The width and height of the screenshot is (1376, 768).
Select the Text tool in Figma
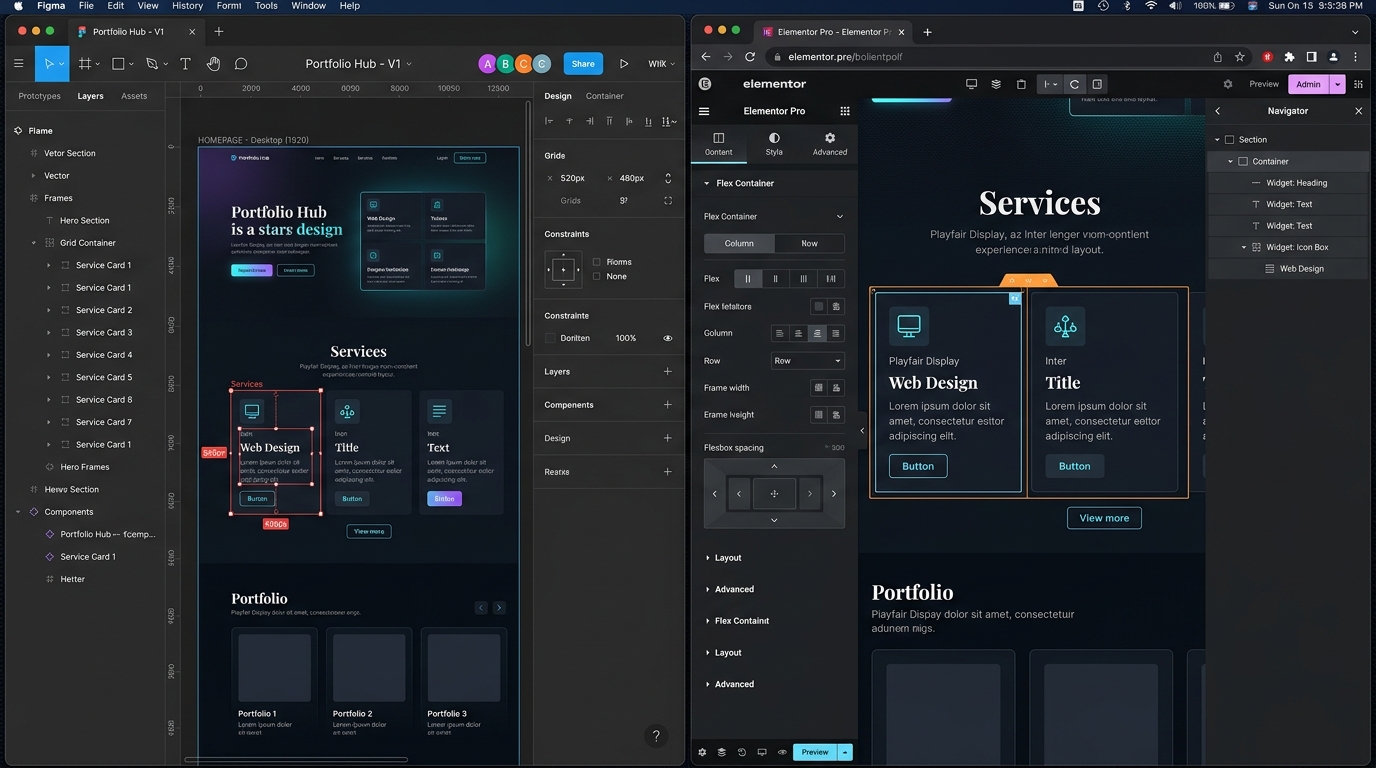tap(185, 63)
